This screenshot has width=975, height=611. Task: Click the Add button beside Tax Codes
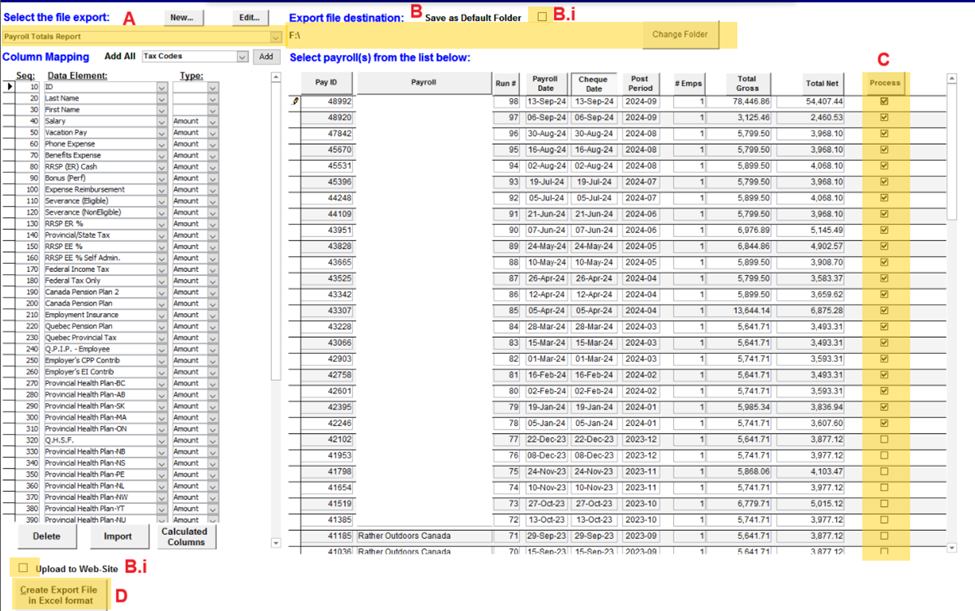[x=266, y=57]
